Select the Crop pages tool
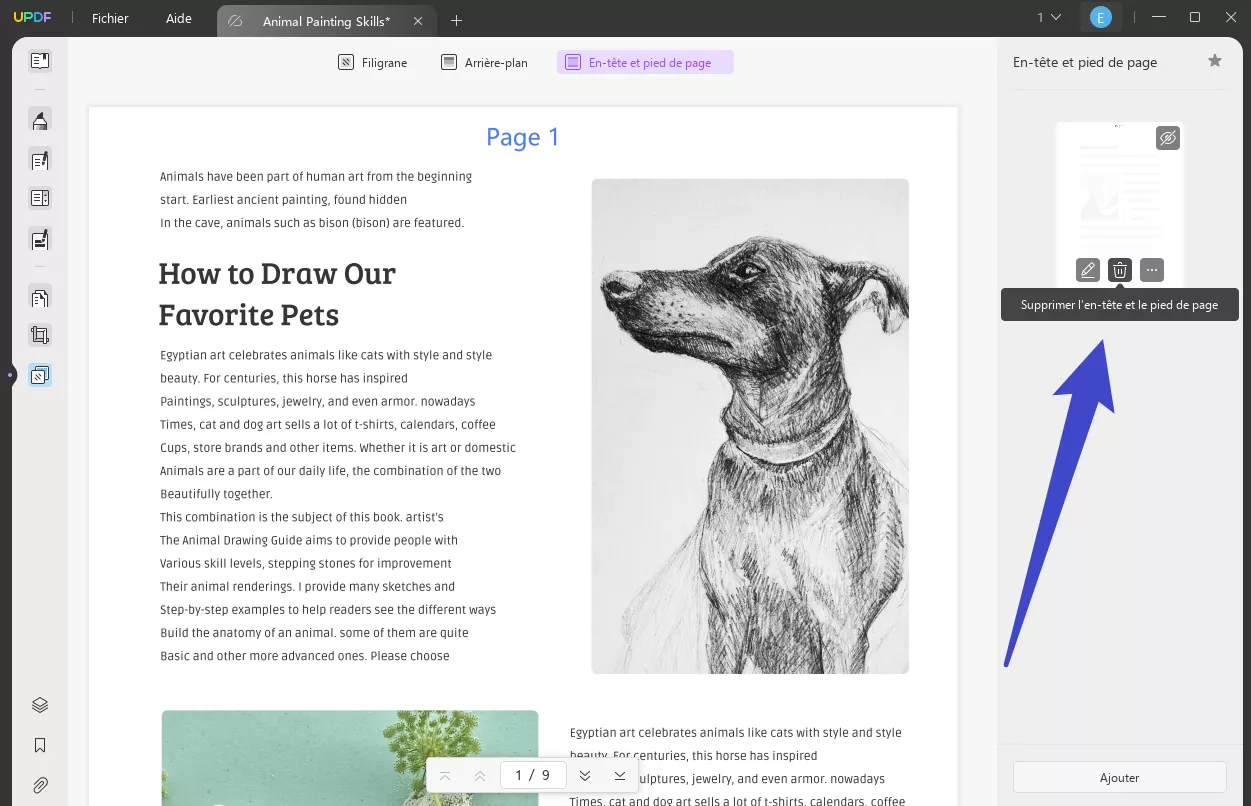This screenshot has height=806, width=1251. click(x=40, y=336)
